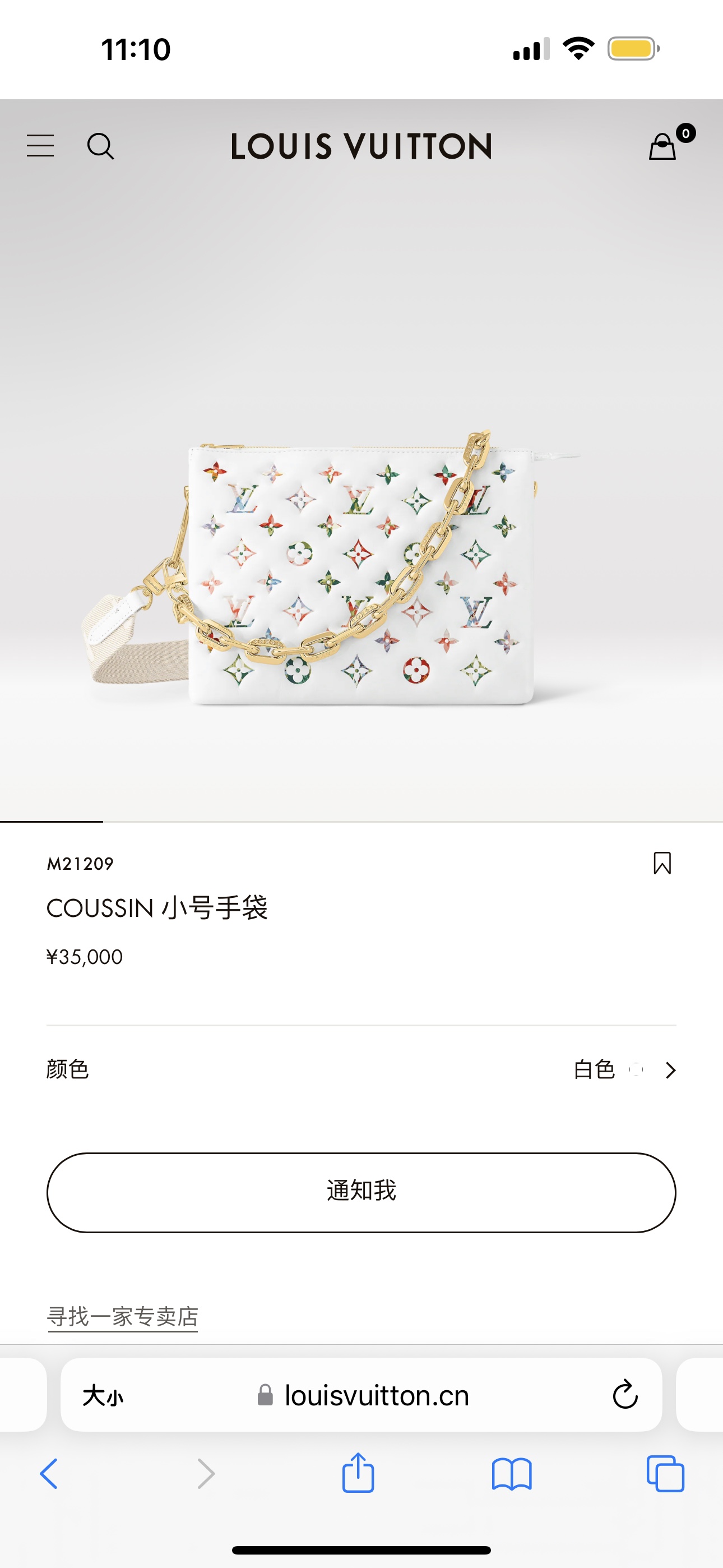Open Safari bookmarks book icon

pyautogui.click(x=512, y=1474)
